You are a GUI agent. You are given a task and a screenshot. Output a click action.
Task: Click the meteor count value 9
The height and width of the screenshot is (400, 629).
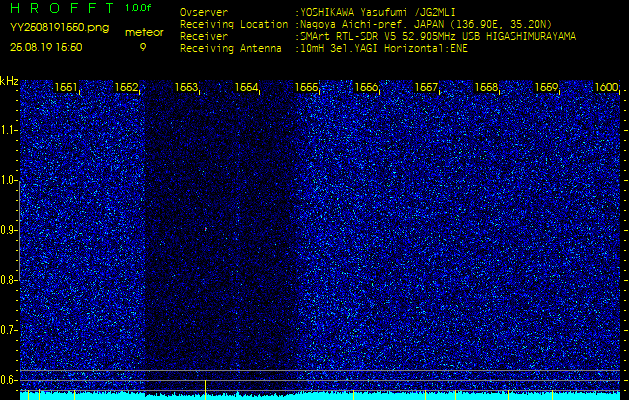pos(143,47)
